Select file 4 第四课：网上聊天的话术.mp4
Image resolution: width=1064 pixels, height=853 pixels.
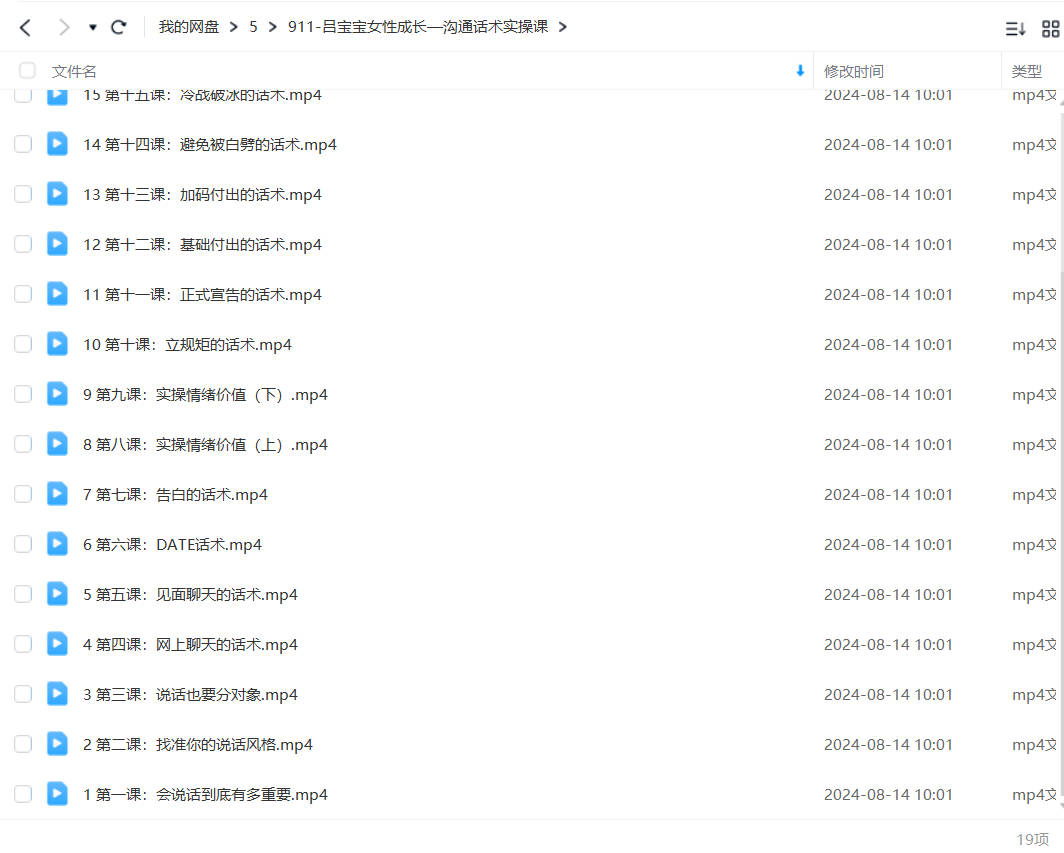191,645
